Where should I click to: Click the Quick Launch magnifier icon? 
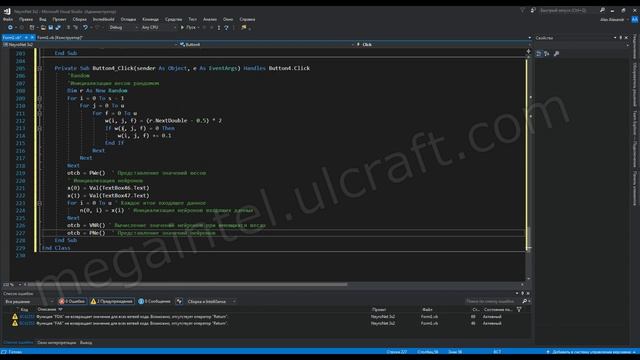point(602,10)
